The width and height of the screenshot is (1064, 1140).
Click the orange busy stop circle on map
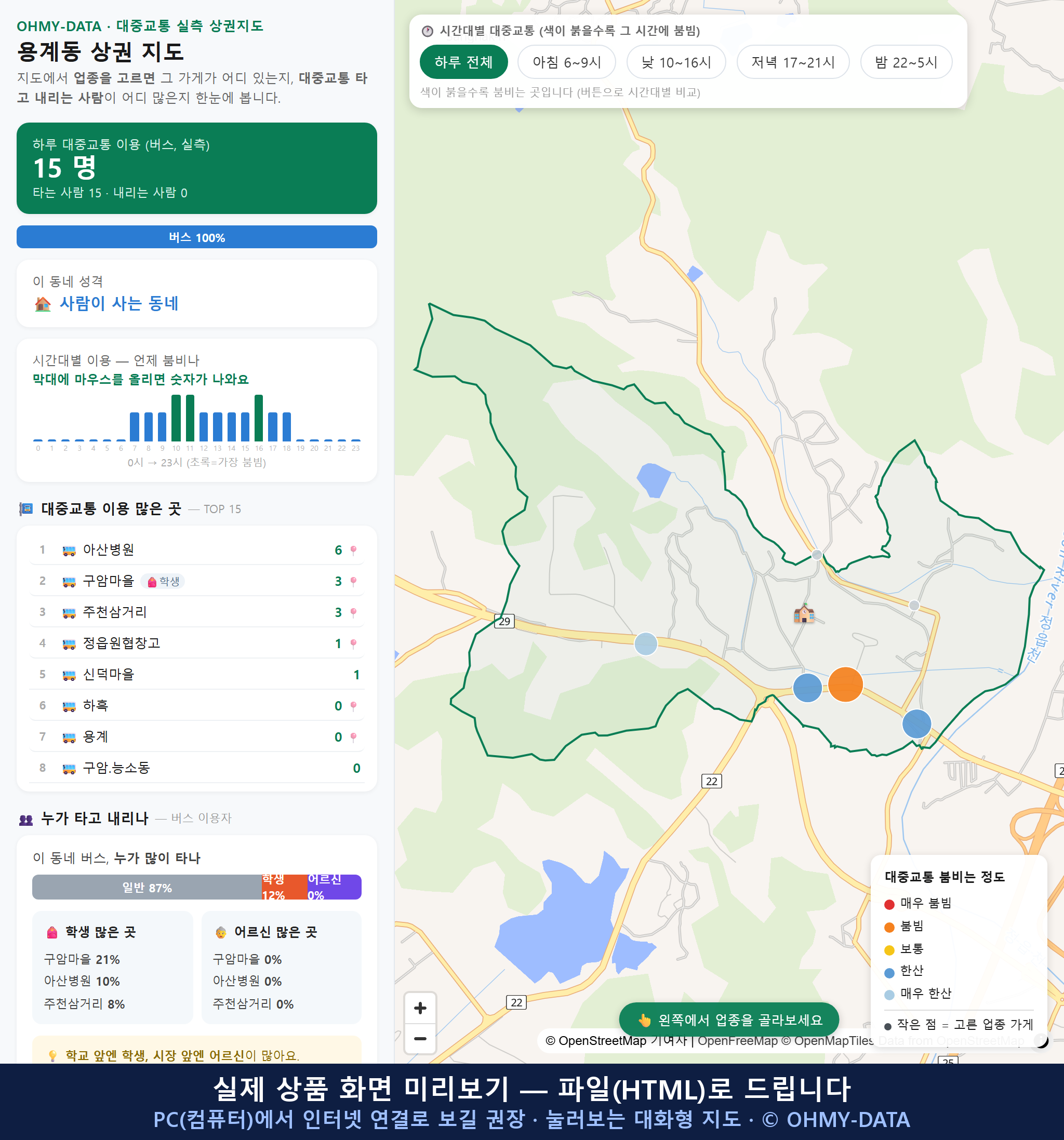tap(845, 684)
